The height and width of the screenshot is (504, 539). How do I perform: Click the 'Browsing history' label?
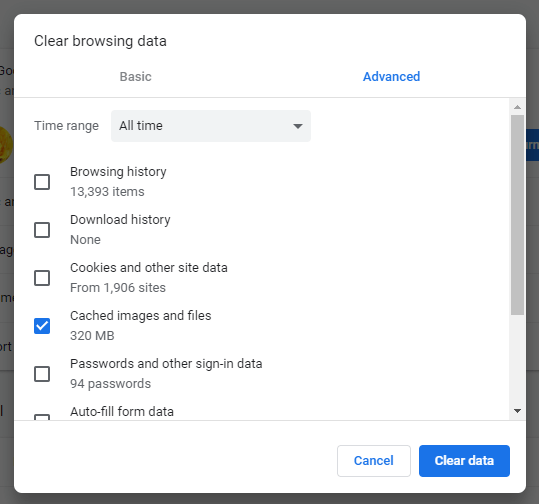click(118, 172)
